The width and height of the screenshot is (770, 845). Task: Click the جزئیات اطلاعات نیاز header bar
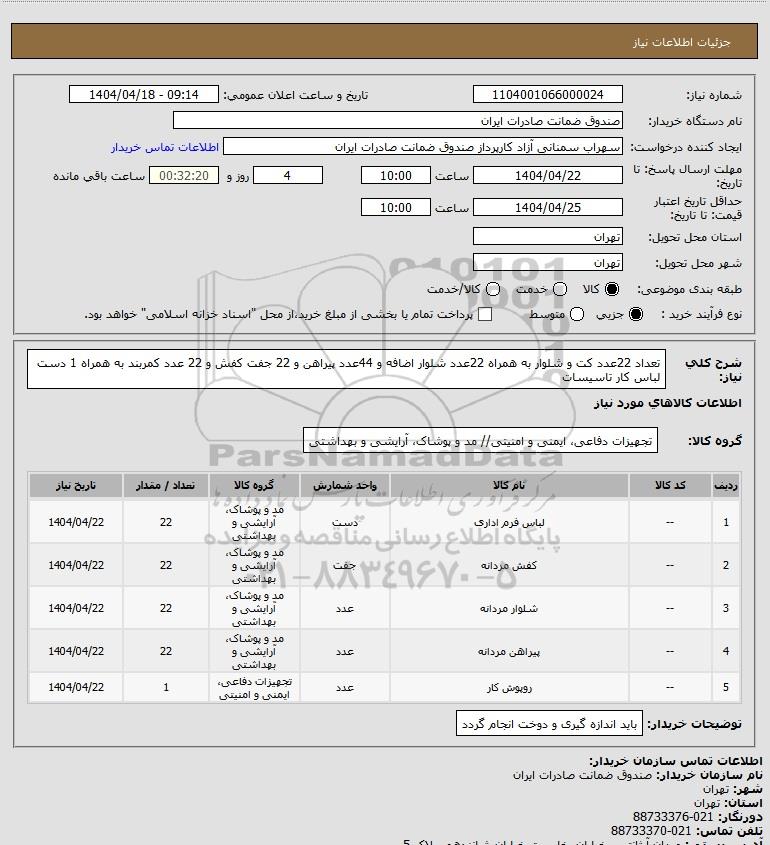(384, 41)
